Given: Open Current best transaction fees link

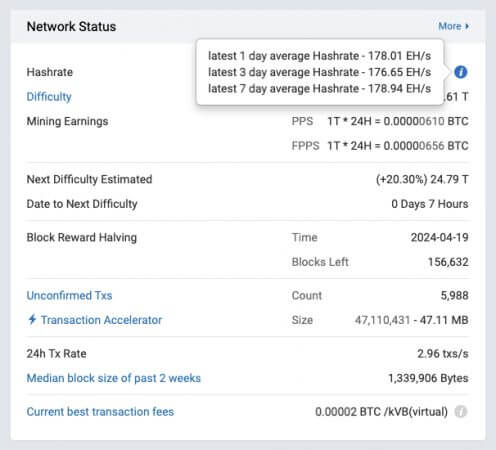Looking at the screenshot, I should pos(100,412).
